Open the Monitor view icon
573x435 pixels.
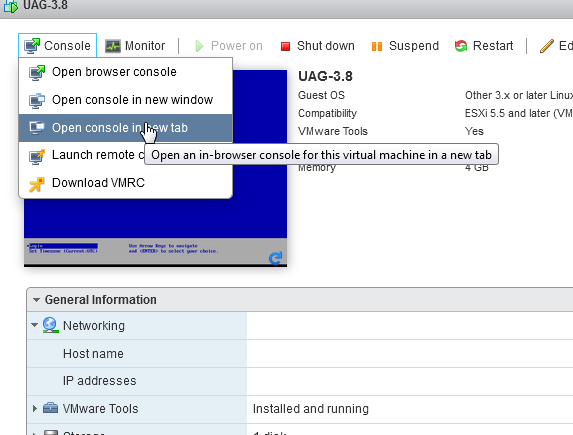[x=113, y=46]
